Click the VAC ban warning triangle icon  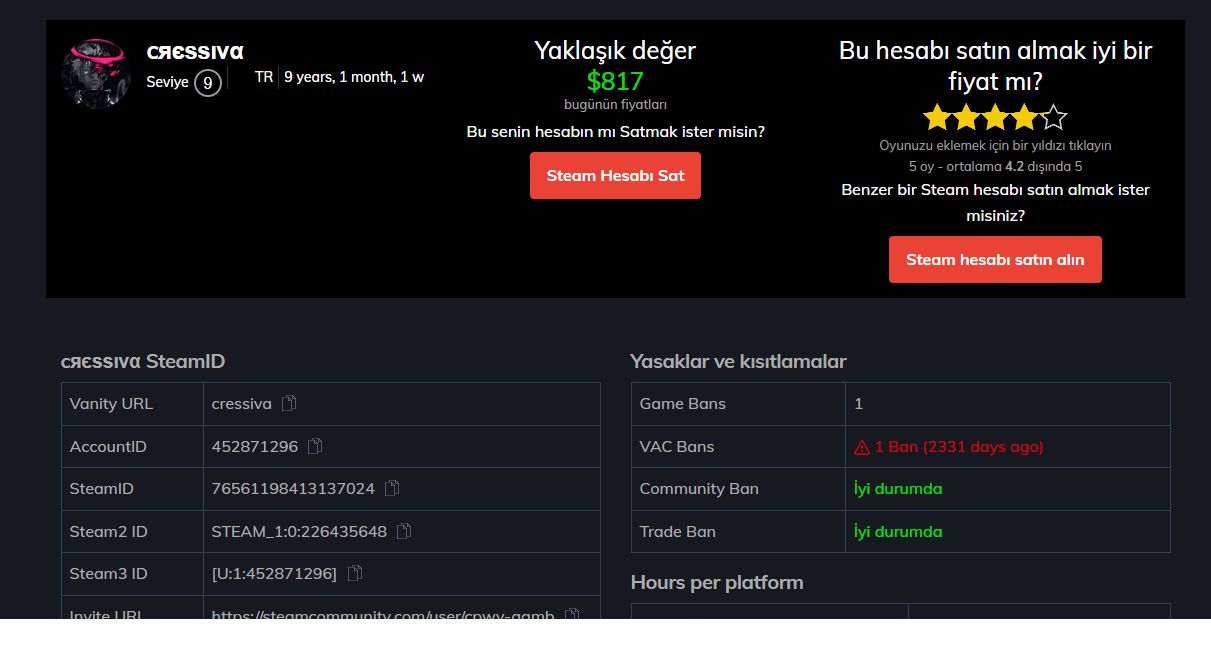862,447
